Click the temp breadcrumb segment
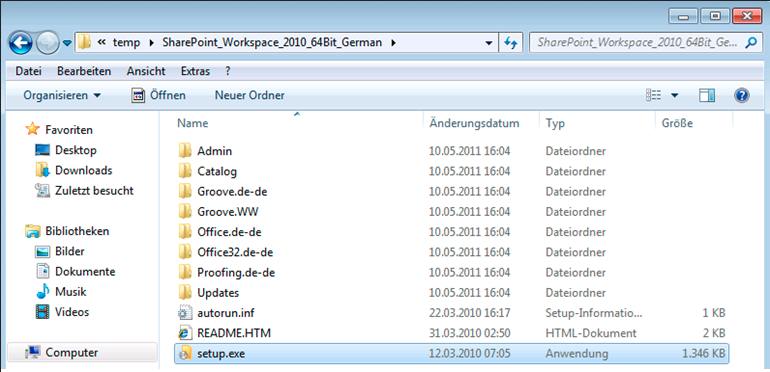 click(126, 43)
